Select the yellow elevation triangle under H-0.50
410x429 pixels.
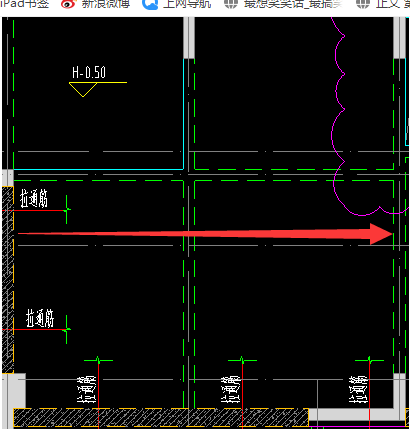coord(83,89)
